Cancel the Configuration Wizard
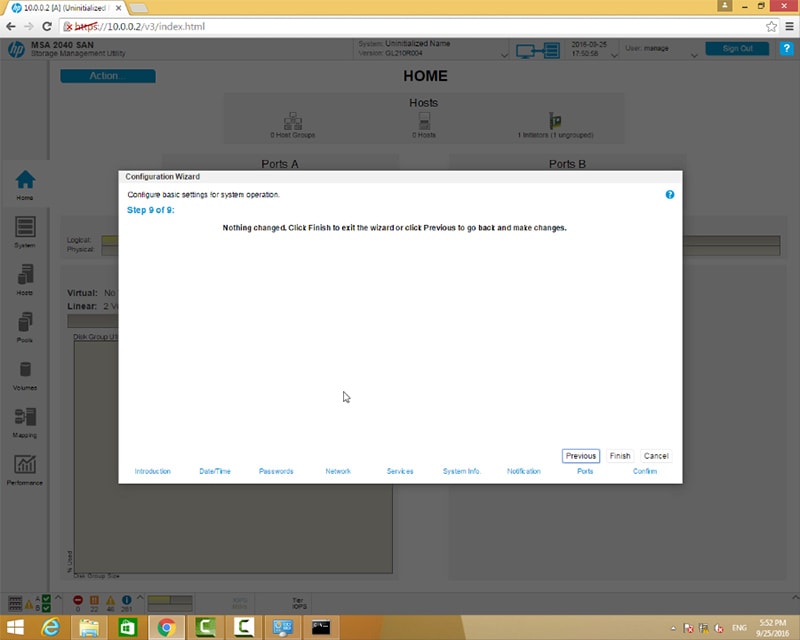Screen dimensions: 800x640 (x=656, y=456)
